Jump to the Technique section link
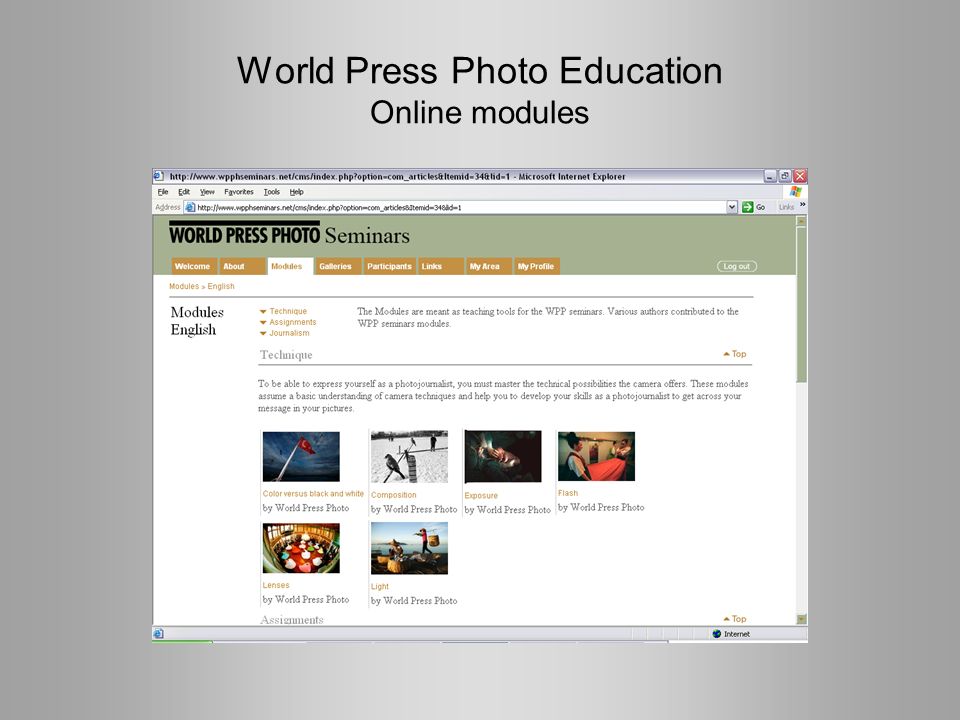The height and width of the screenshot is (720, 960). (288, 311)
